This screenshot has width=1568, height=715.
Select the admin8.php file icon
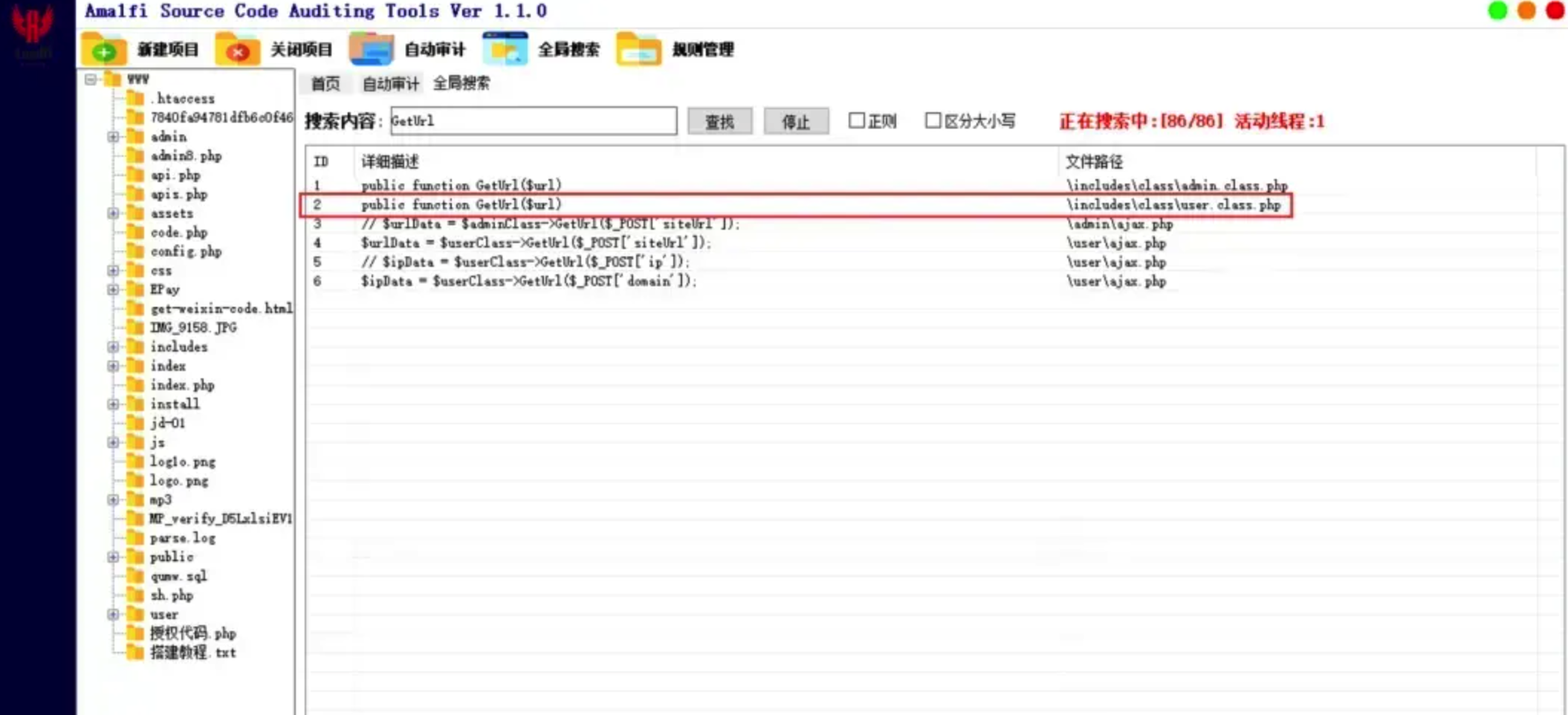click(x=135, y=155)
